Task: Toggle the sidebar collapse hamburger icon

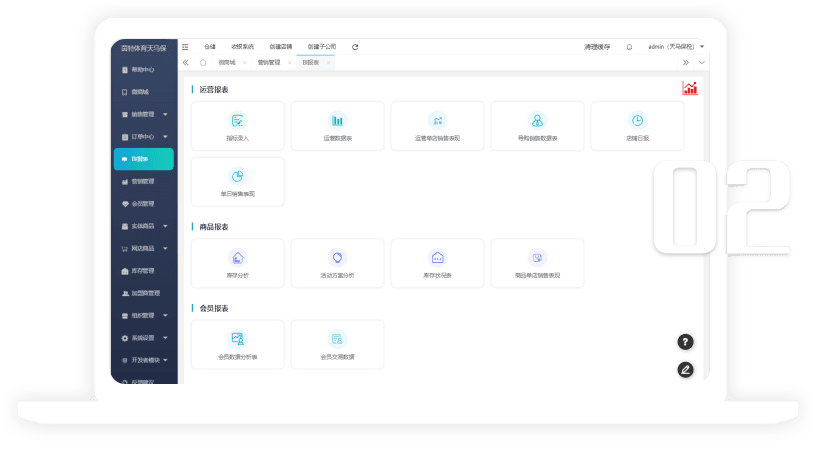Action: (185, 47)
